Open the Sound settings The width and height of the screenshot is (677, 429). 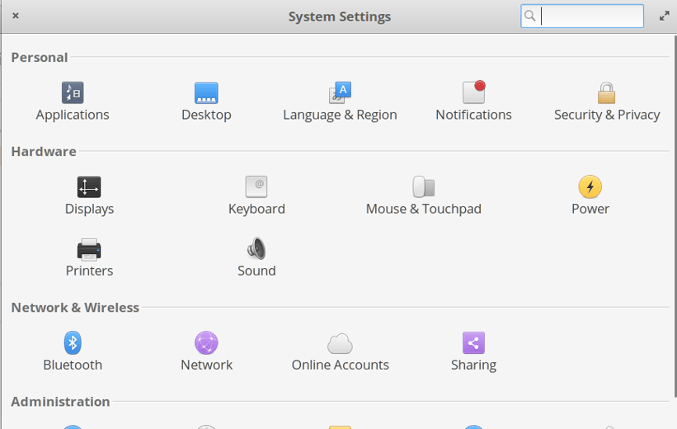click(256, 249)
